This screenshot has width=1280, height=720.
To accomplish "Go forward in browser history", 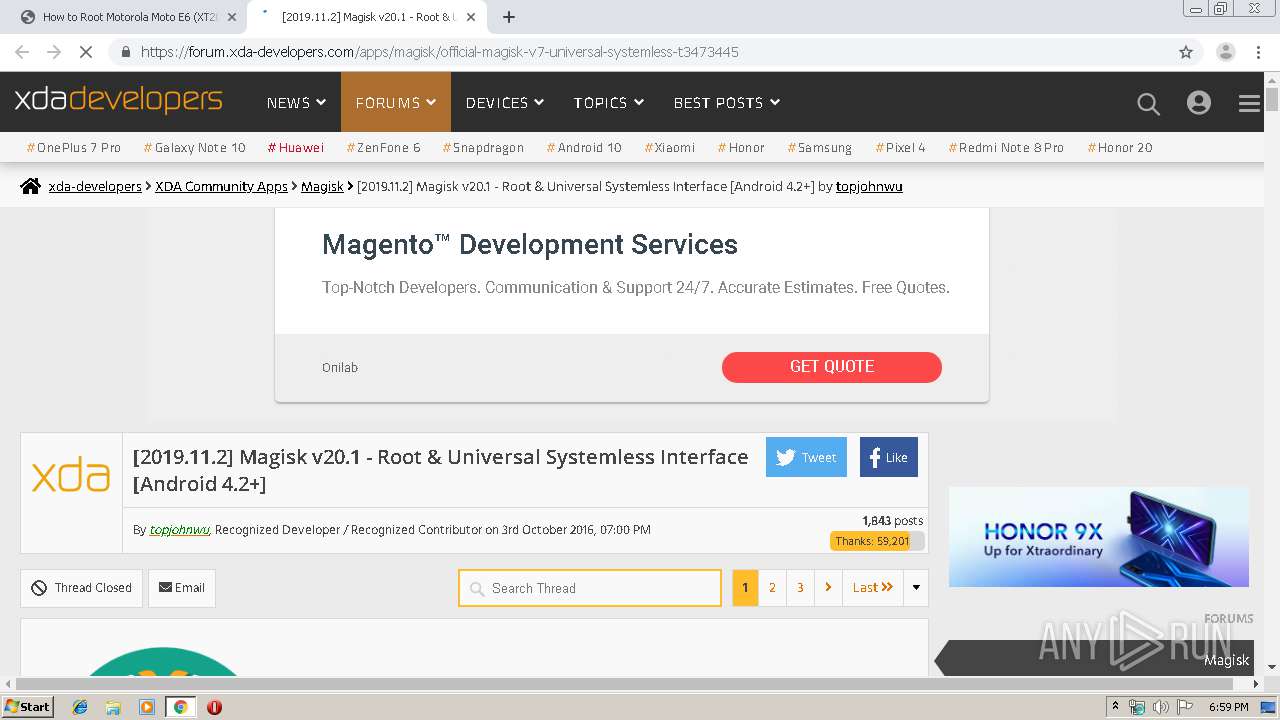I will tap(54, 52).
